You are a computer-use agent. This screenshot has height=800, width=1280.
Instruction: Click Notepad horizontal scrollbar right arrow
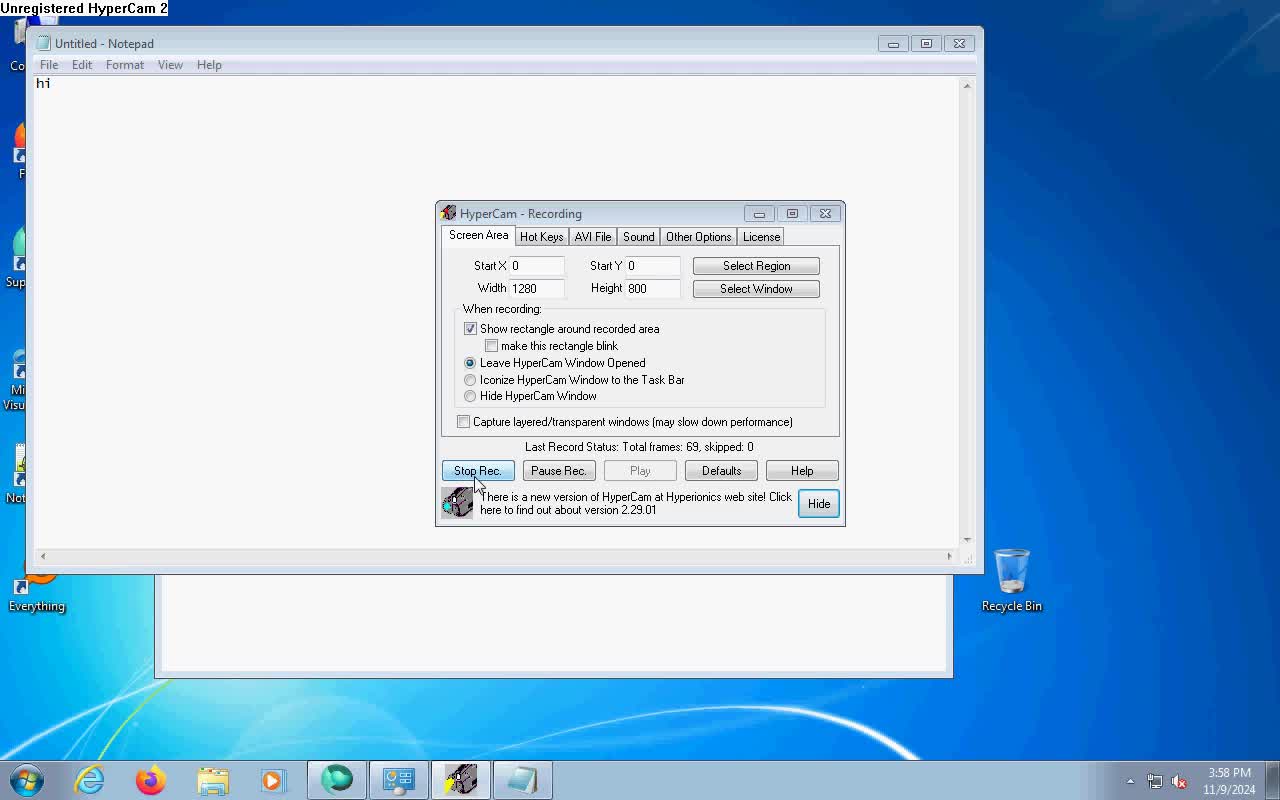pyautogui.click(x=950, y=556)
